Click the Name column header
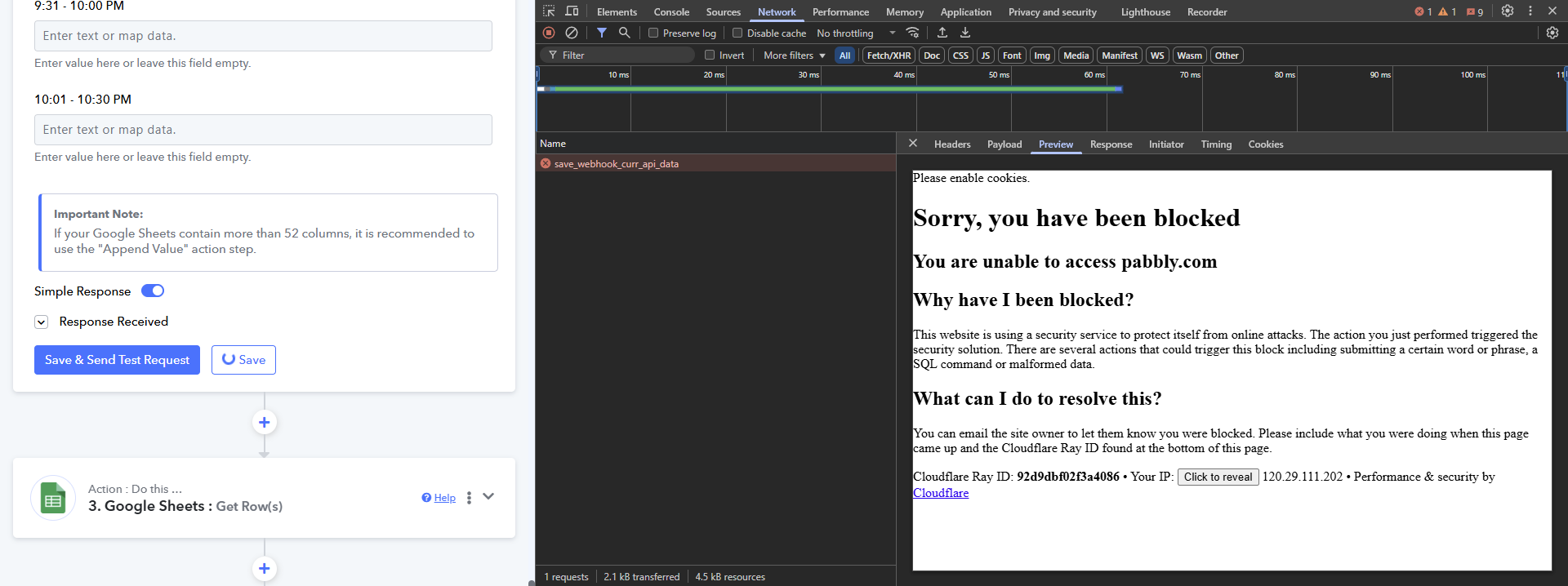Screen dimensions: 1568x586 tap(715, 143)
